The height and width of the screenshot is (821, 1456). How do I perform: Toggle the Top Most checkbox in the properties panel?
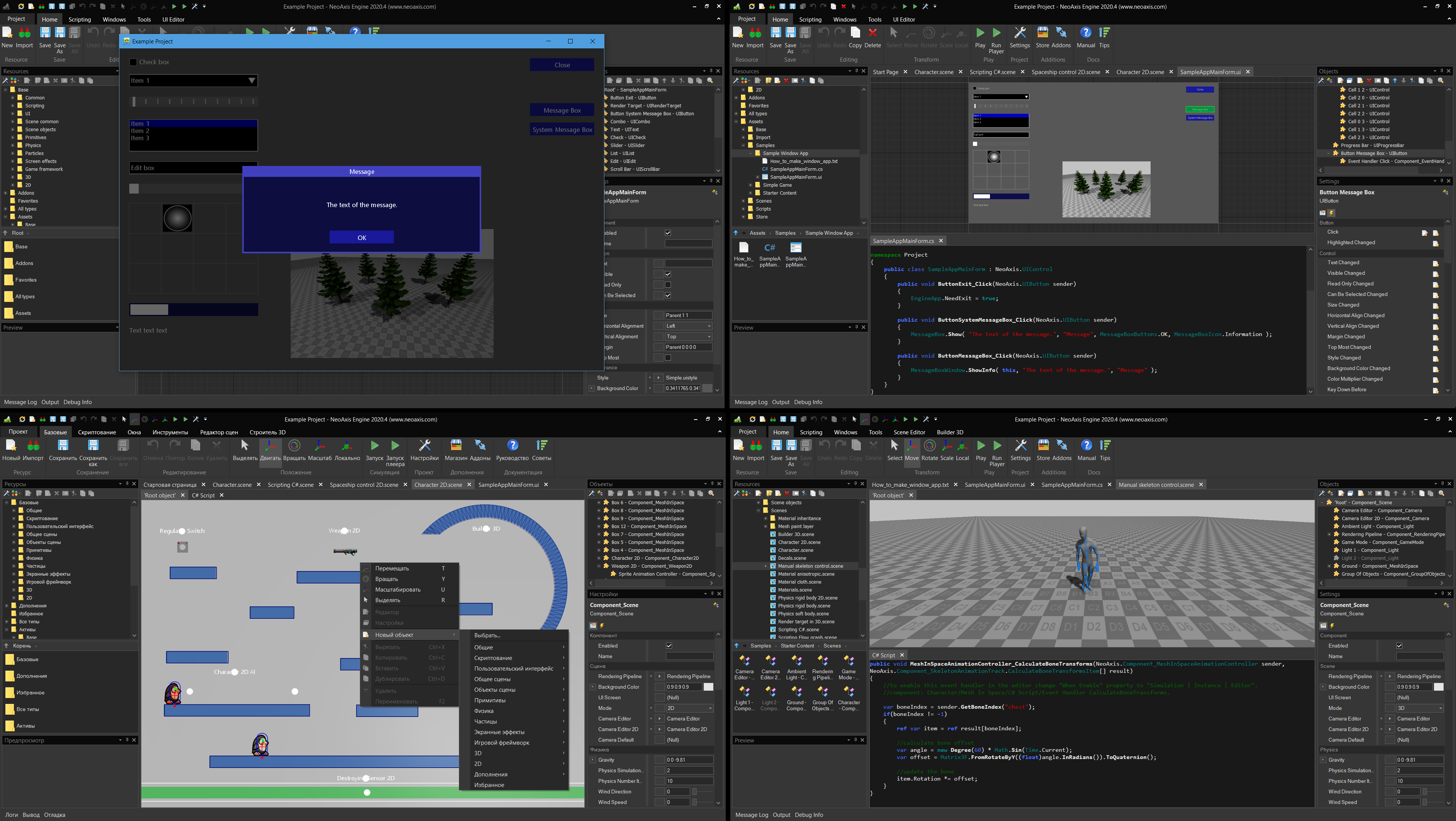pos(668,358)
